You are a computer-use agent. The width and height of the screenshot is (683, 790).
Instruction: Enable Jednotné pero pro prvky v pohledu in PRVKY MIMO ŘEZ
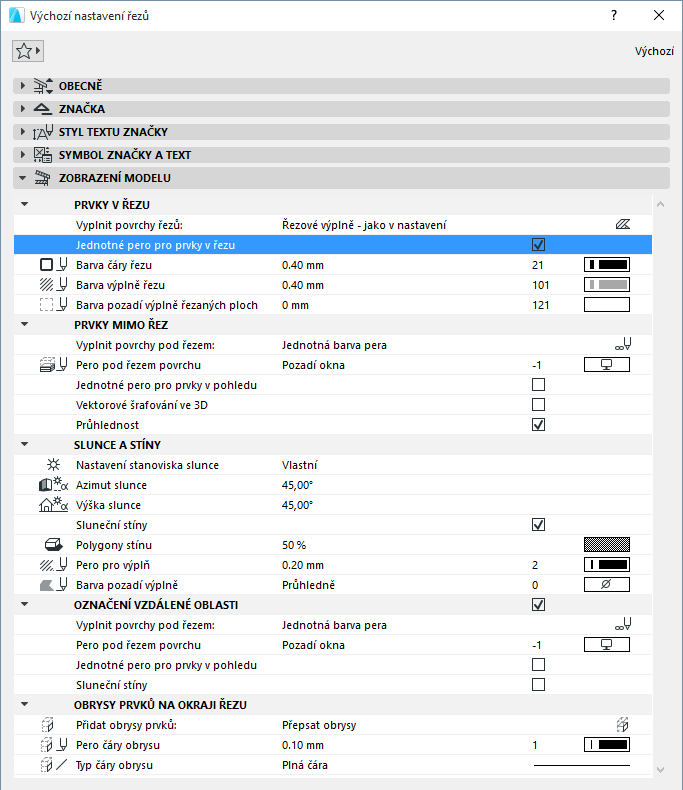tap(538, 385)
